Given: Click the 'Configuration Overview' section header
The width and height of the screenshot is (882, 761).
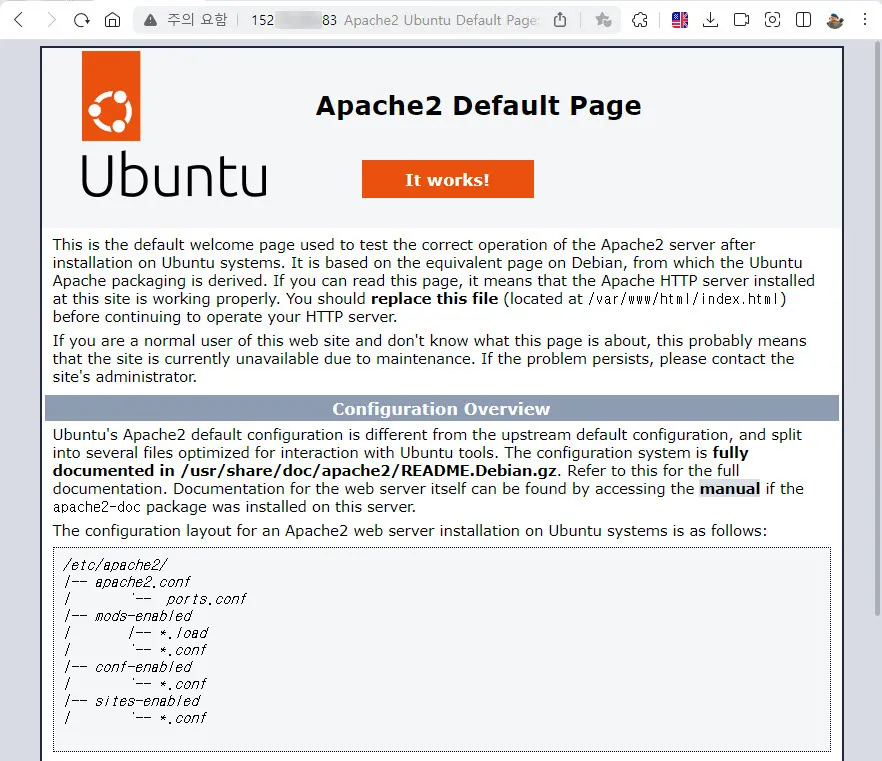Looking at the screenshot, I should pos(441,409).
